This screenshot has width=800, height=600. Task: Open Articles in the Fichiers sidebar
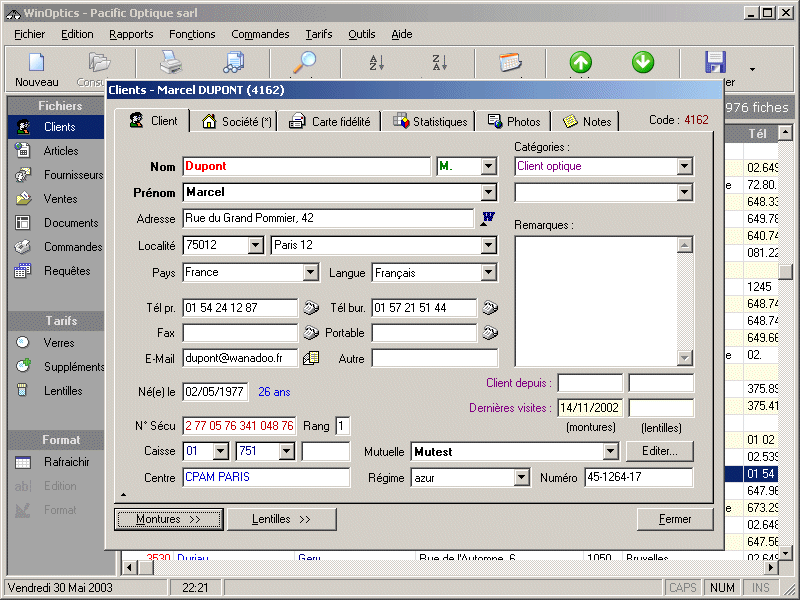pyautogui.click(x=60, y=151)
